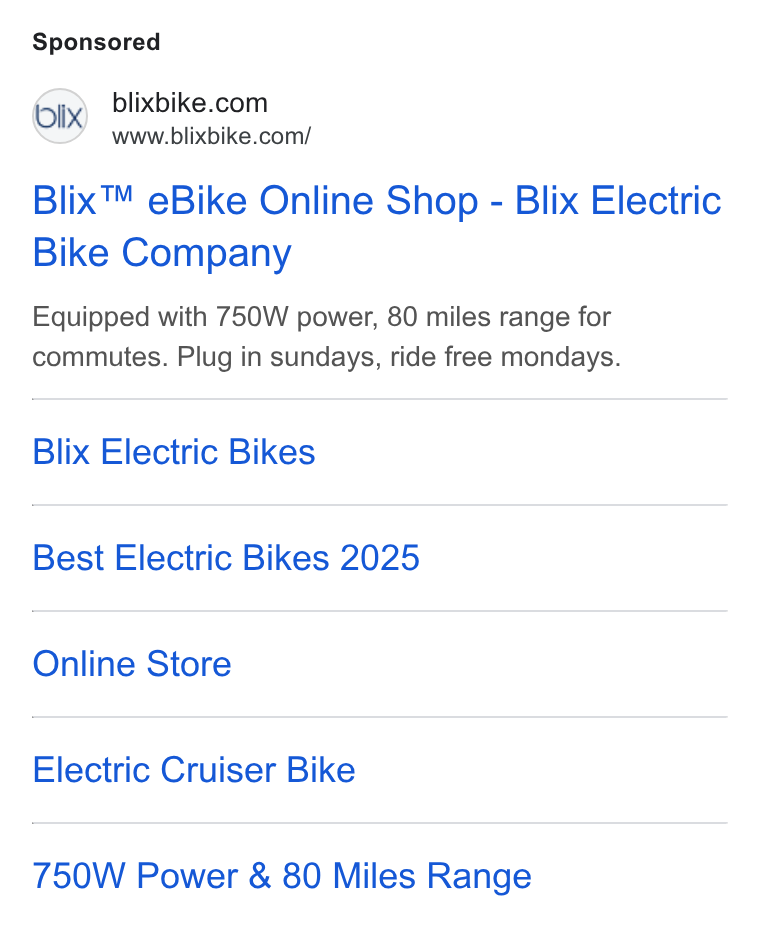Screen dimensions: 760x928
Task: Click the "Blix™" trademark text in the headline
Action: point(82,201)
